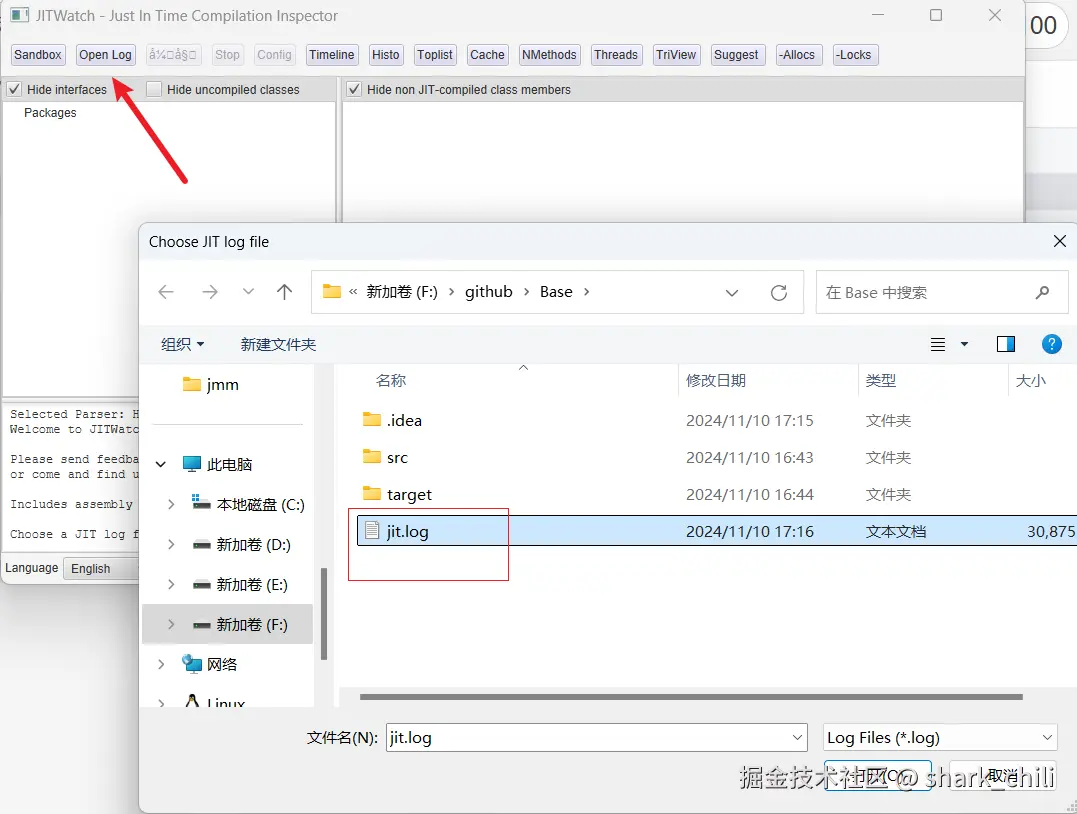Select Packages in the class tree
The width and height of the screenshot is (1077, 814).
point(50,113)
